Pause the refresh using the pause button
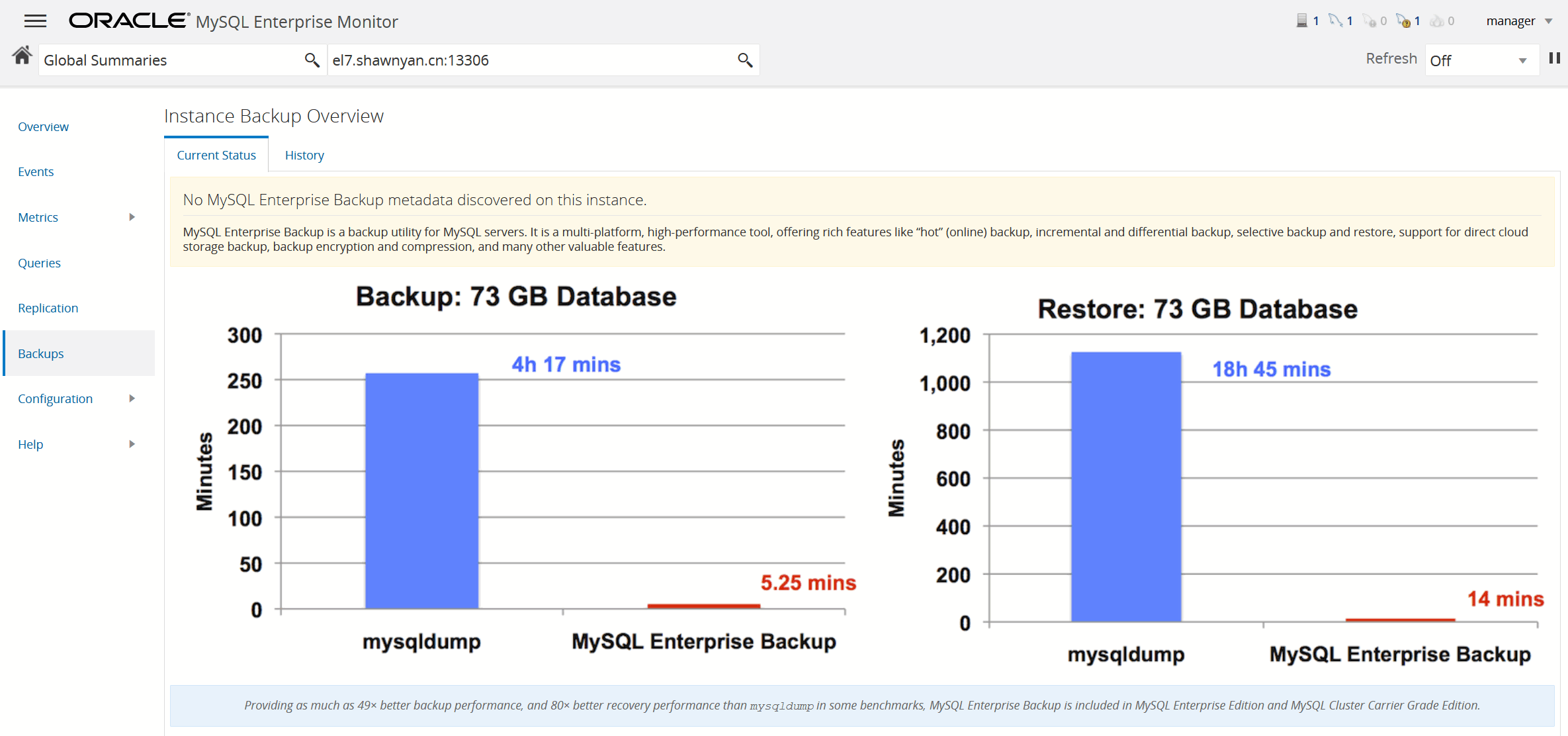Image resolution: width=1568 pixels, height=736 pixels. coord(1555,58)
